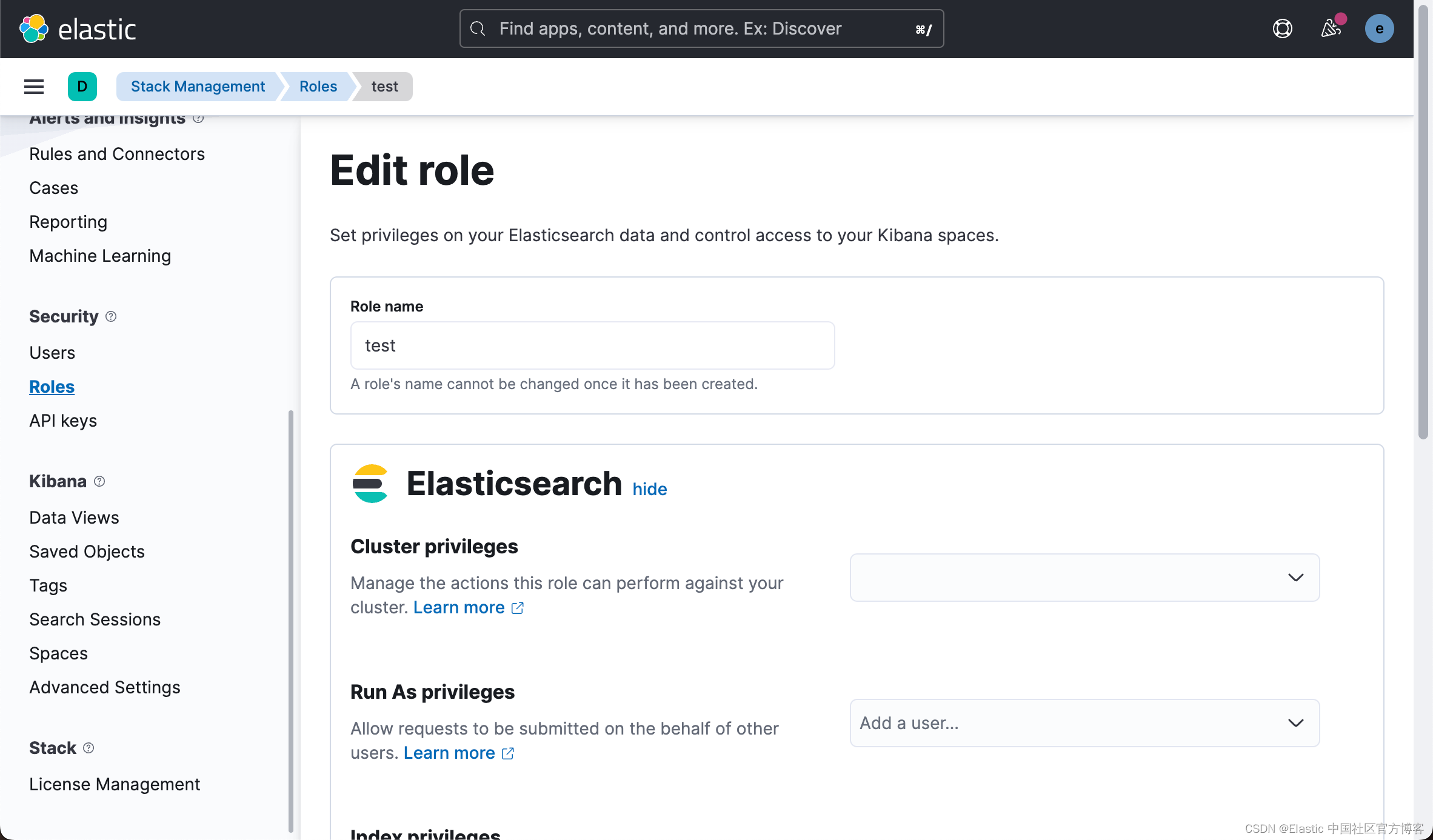Open the Cluster privileges dropdown
The height and width of the screenshot is (840, 1433).
[1084, 578]
